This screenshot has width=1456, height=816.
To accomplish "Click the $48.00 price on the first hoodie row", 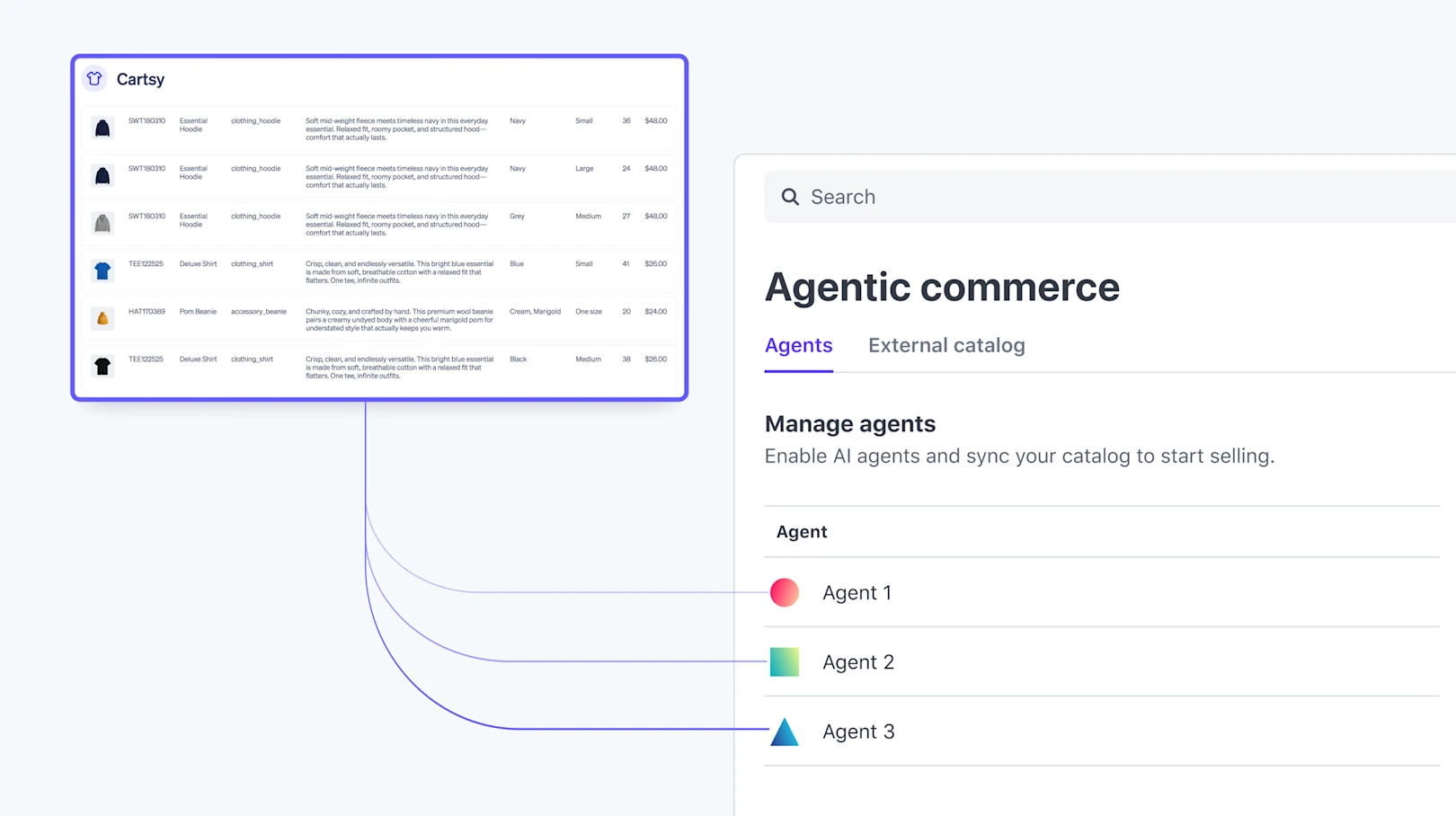I will [656, 120].
